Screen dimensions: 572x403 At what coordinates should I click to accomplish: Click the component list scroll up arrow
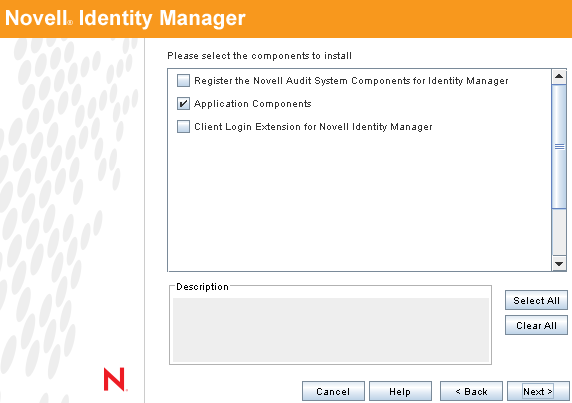click(x=559, y=77)
